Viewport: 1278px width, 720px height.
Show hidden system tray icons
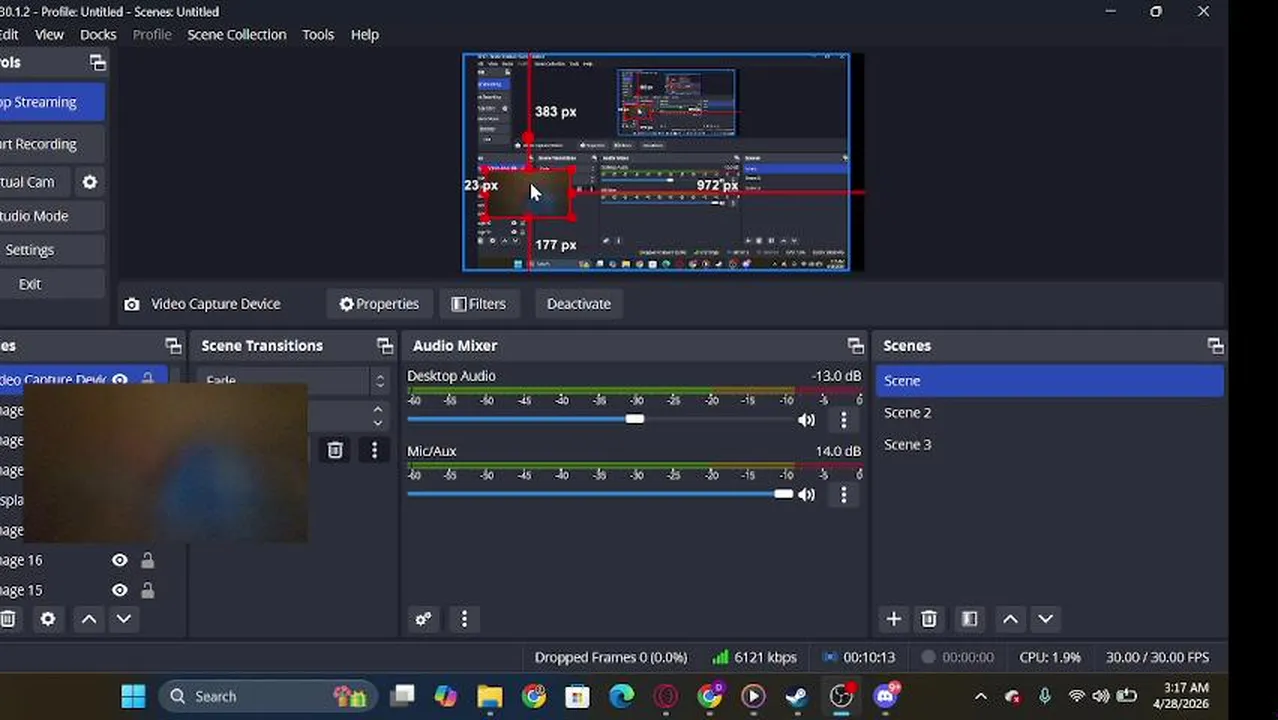980,696
